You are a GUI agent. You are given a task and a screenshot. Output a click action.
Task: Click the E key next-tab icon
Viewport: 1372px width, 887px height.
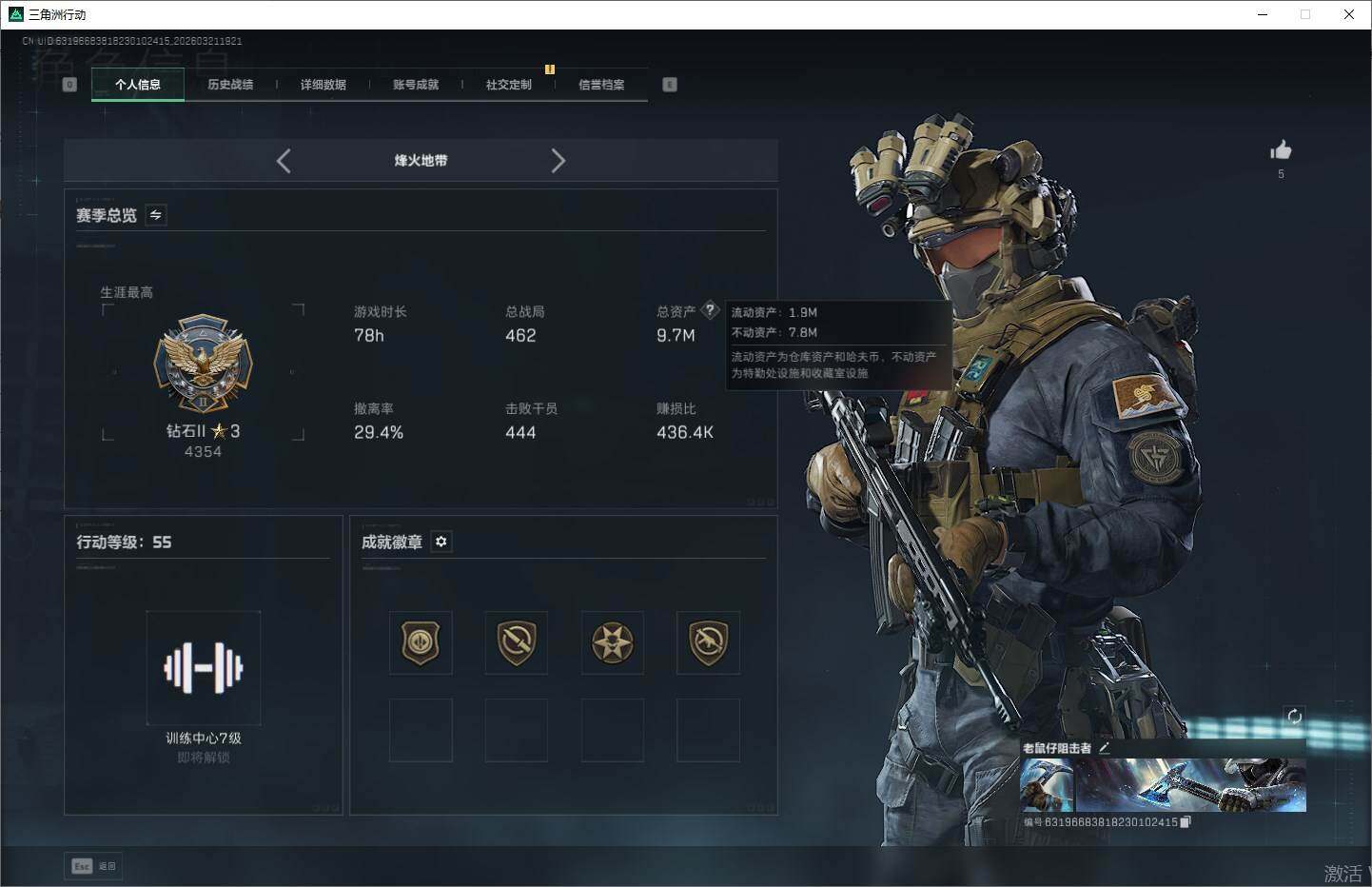pos(670,85)
